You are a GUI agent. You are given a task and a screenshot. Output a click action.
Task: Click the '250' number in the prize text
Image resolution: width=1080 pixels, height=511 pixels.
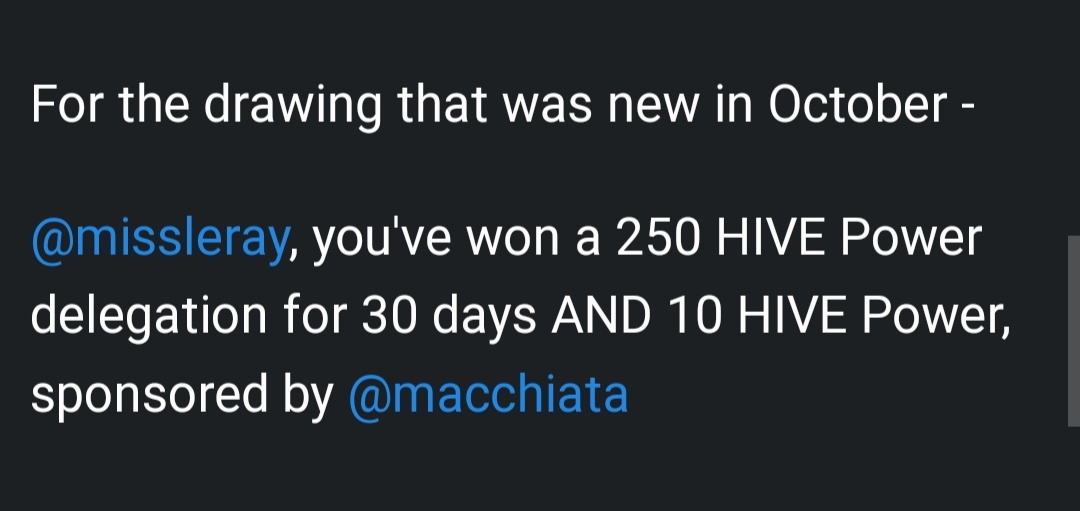click(x=658, y=240)
